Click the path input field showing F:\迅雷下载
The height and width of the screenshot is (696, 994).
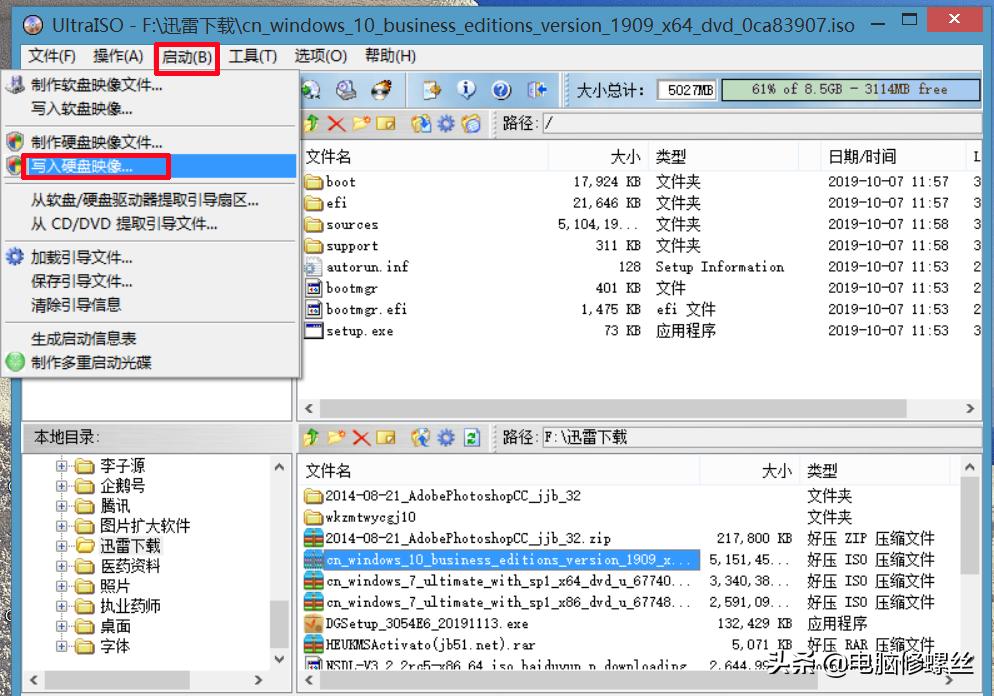pyautogui.click(x=760, y=437)
